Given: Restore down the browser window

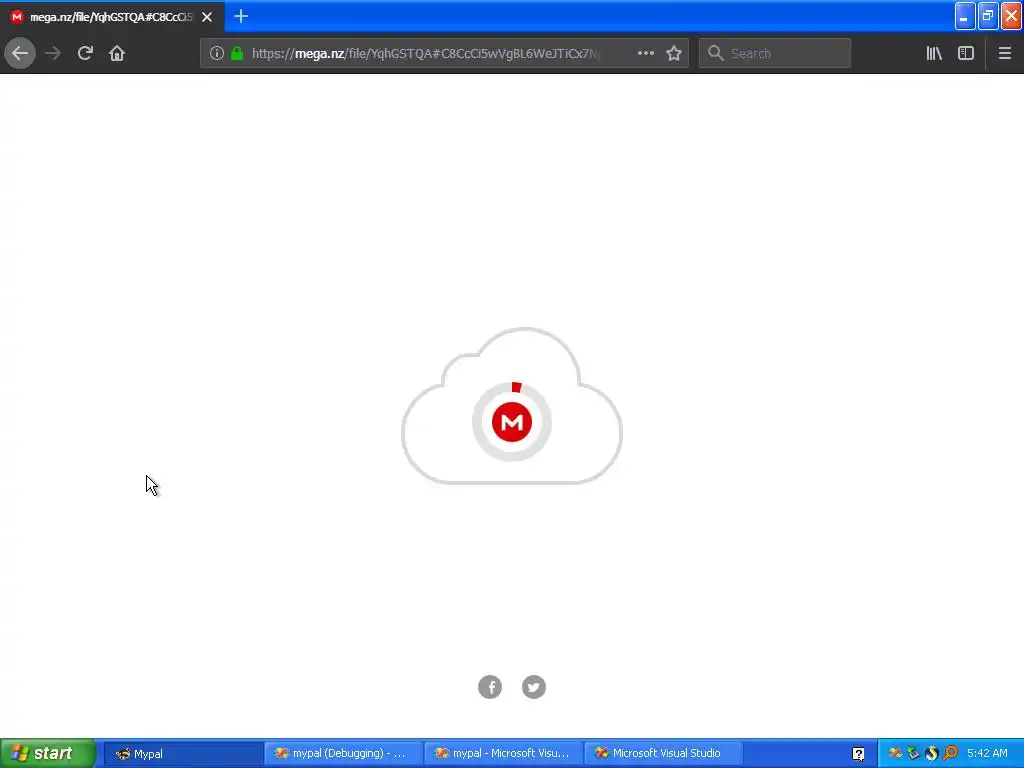Looking at the screenshot, I should tap(988, 16).
